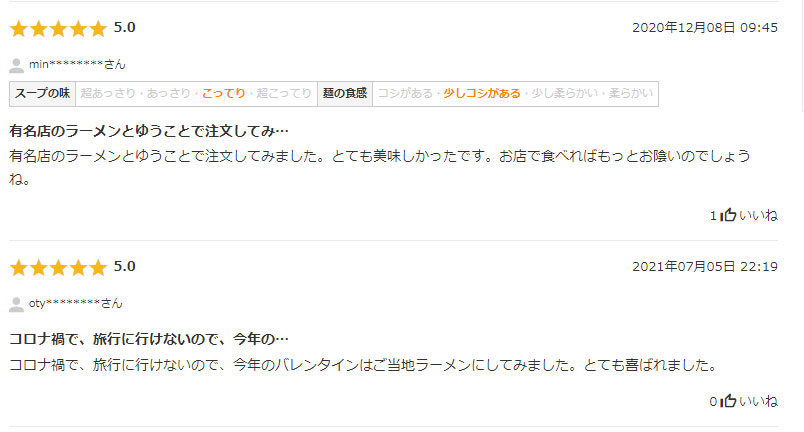Click the thumbs-up icon on the min review
804x432 pixels.
(728, 215)
